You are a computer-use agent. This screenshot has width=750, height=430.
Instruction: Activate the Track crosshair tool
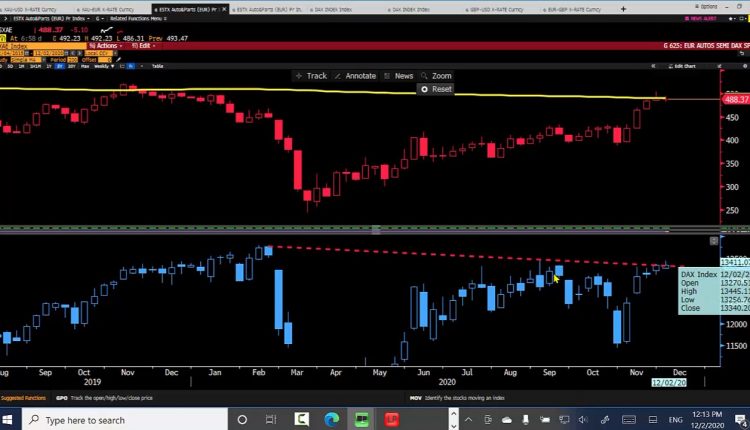311,76
